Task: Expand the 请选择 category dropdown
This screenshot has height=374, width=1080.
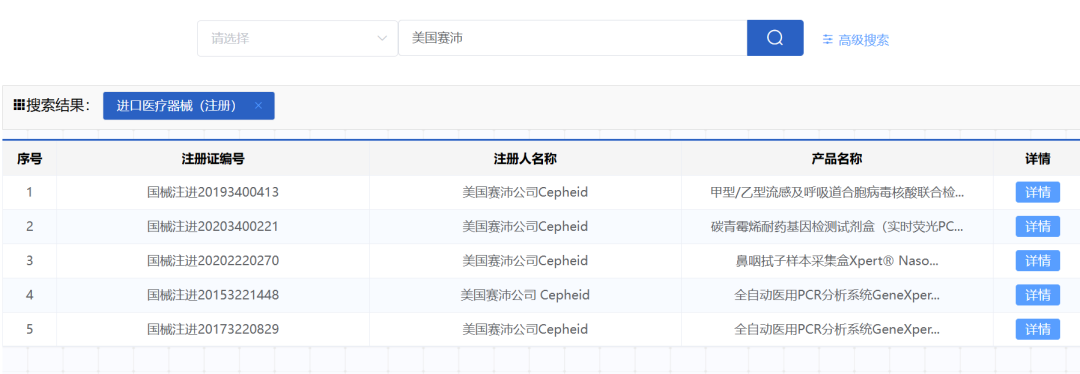Action: (x=298, y=38)
